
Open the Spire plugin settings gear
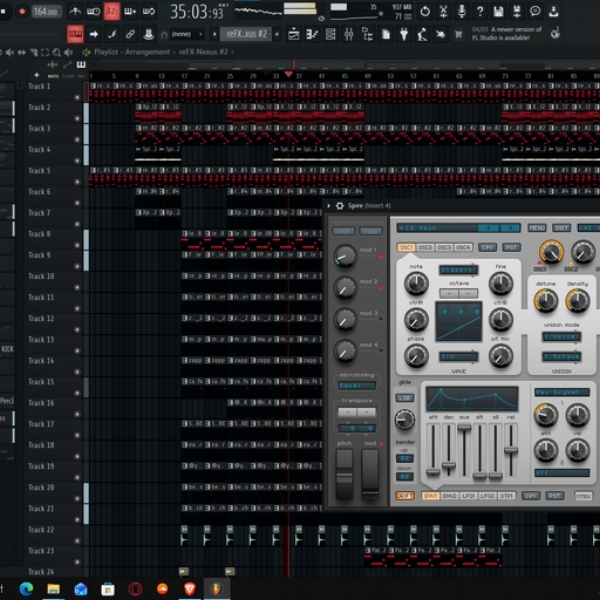tap(339, 206)
